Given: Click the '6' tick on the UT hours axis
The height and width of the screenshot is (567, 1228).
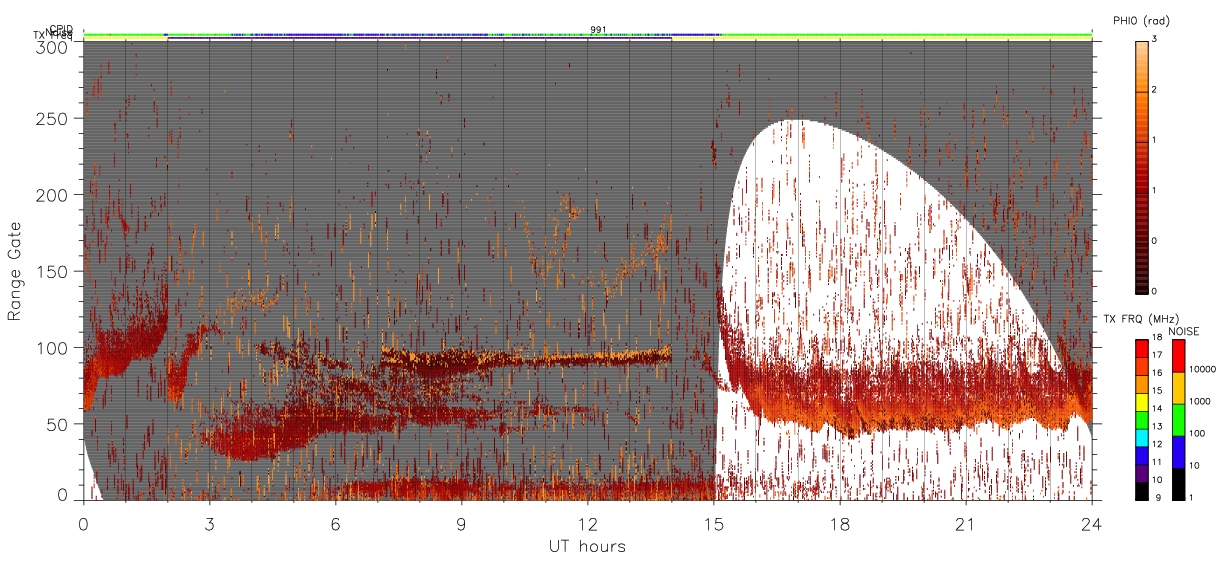Looking at the screenshot, I should click(x=335, y=524).
